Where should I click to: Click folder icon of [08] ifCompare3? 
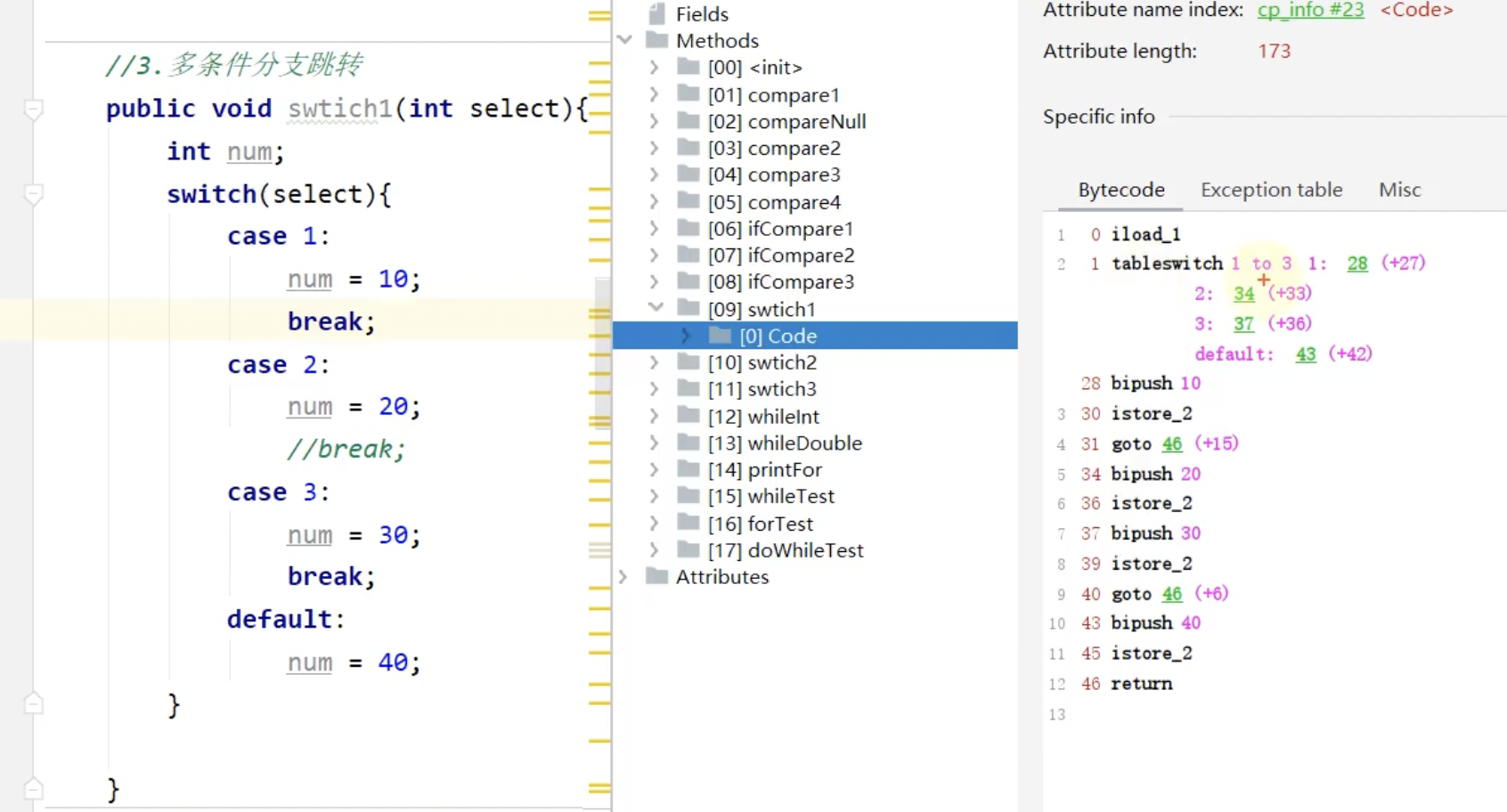pyautogui.click(x=688, y=281)
